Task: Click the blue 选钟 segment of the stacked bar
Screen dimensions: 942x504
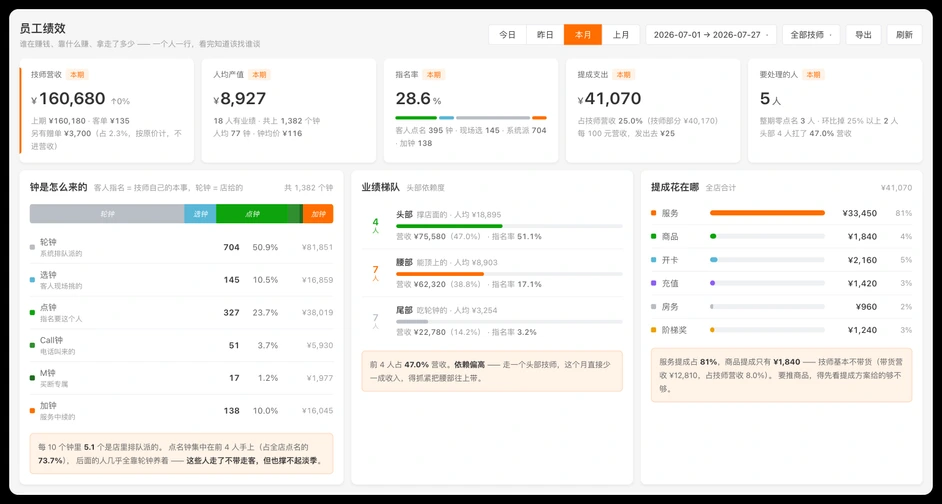Action: click(200, 214)
